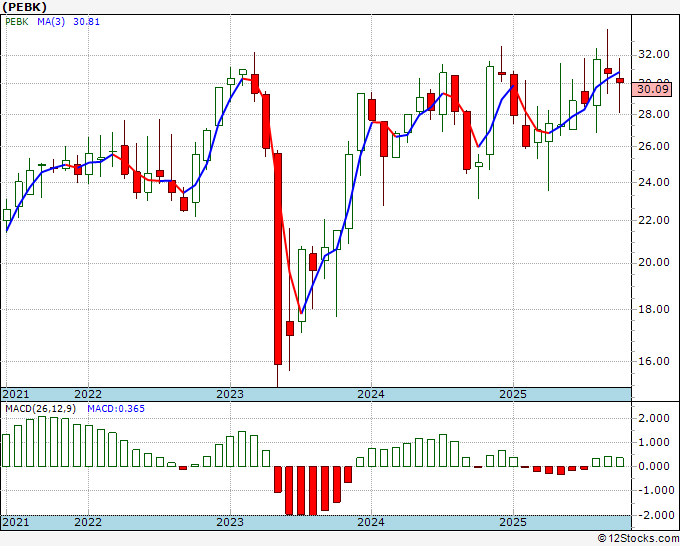Click the 26.00 price axis label

(x=653, y=146)
